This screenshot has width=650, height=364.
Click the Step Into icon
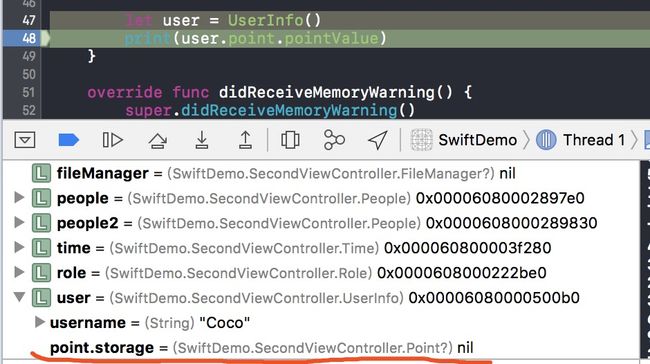point(202,140)
